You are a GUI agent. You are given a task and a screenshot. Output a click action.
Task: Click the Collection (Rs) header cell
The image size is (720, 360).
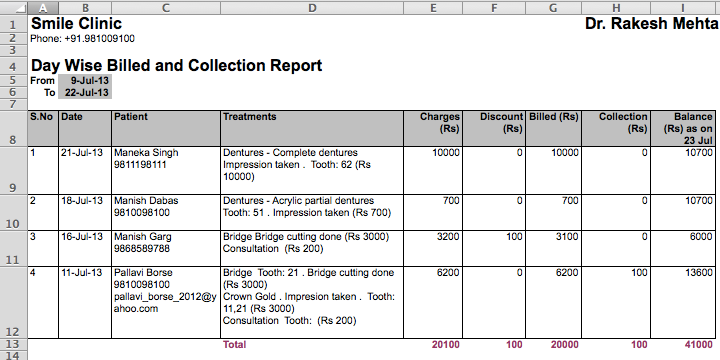pyautogui.click(x=616, y=129)
